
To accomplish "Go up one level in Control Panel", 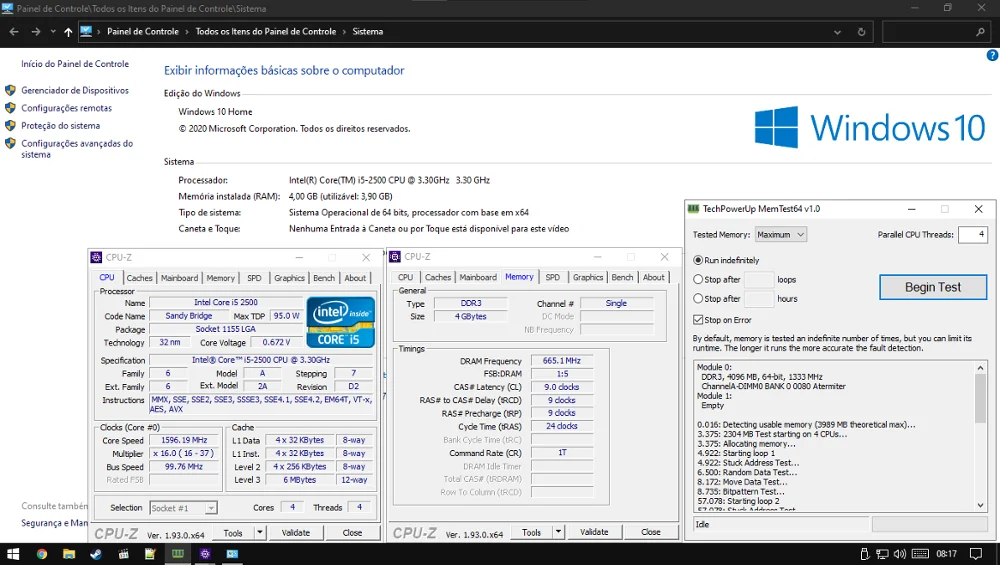I will (68, 31).
